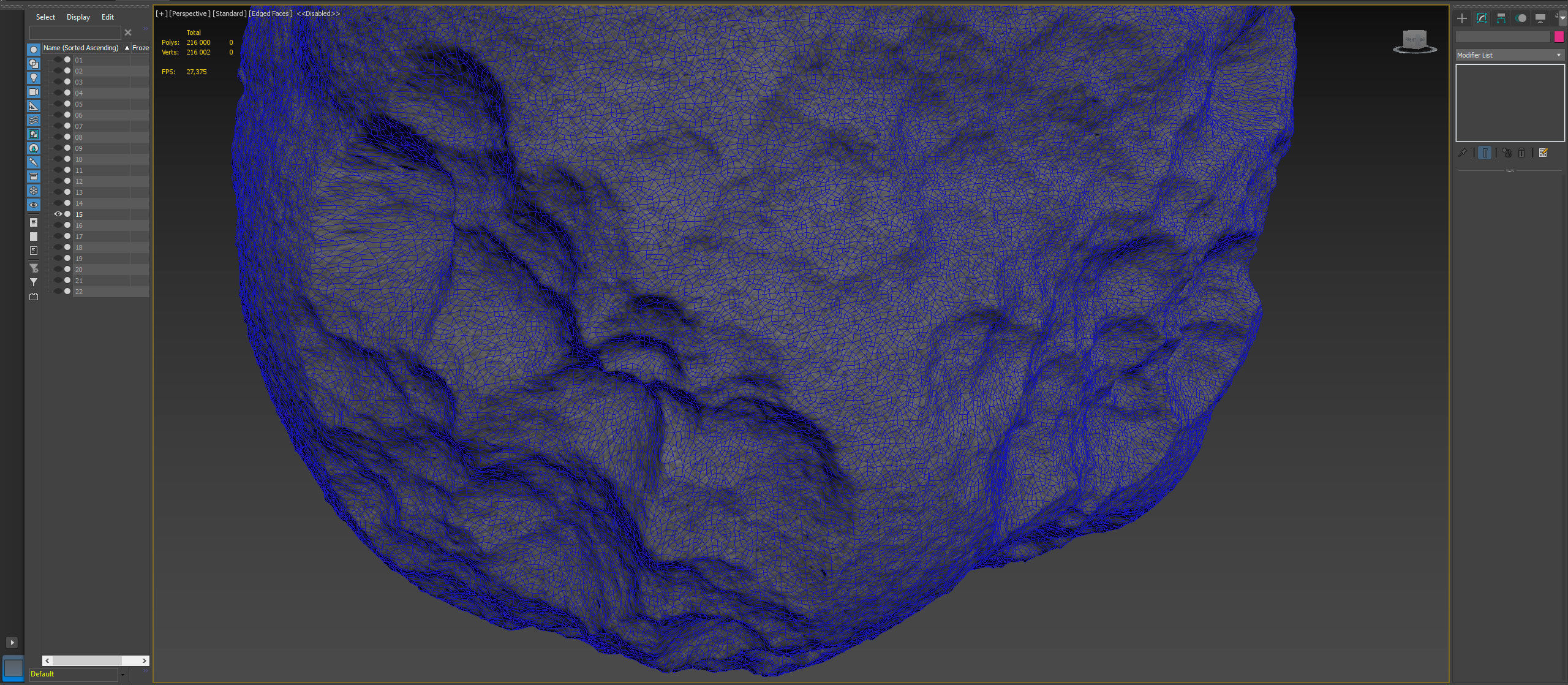
Task: Open the Perspective viewport label menu
Action: [x=190, y=13]
